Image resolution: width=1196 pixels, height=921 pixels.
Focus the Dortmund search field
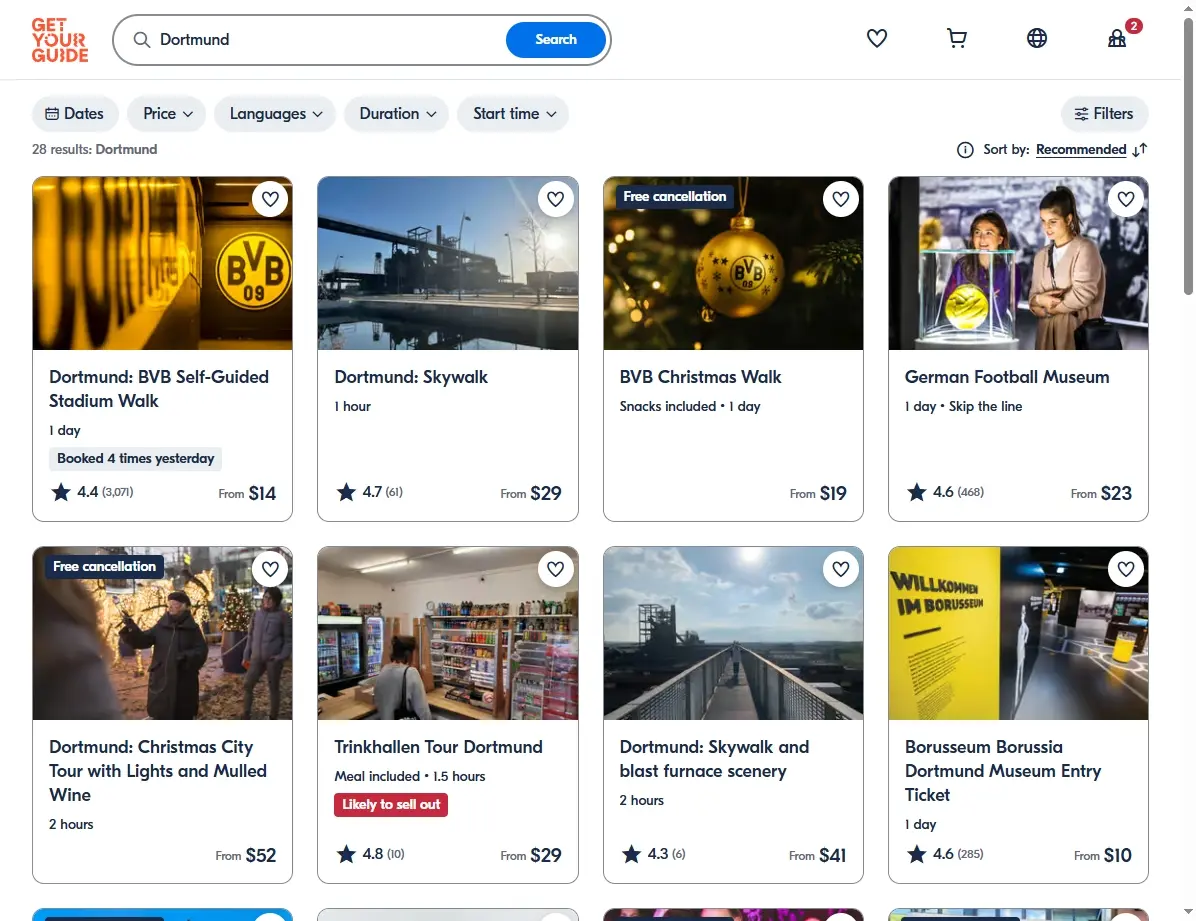328,40
